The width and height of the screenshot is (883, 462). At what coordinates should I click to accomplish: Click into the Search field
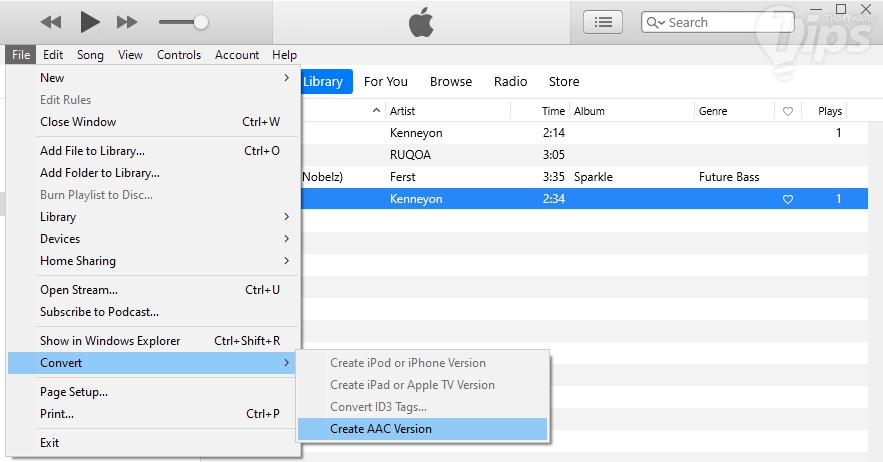click(717, 22)
